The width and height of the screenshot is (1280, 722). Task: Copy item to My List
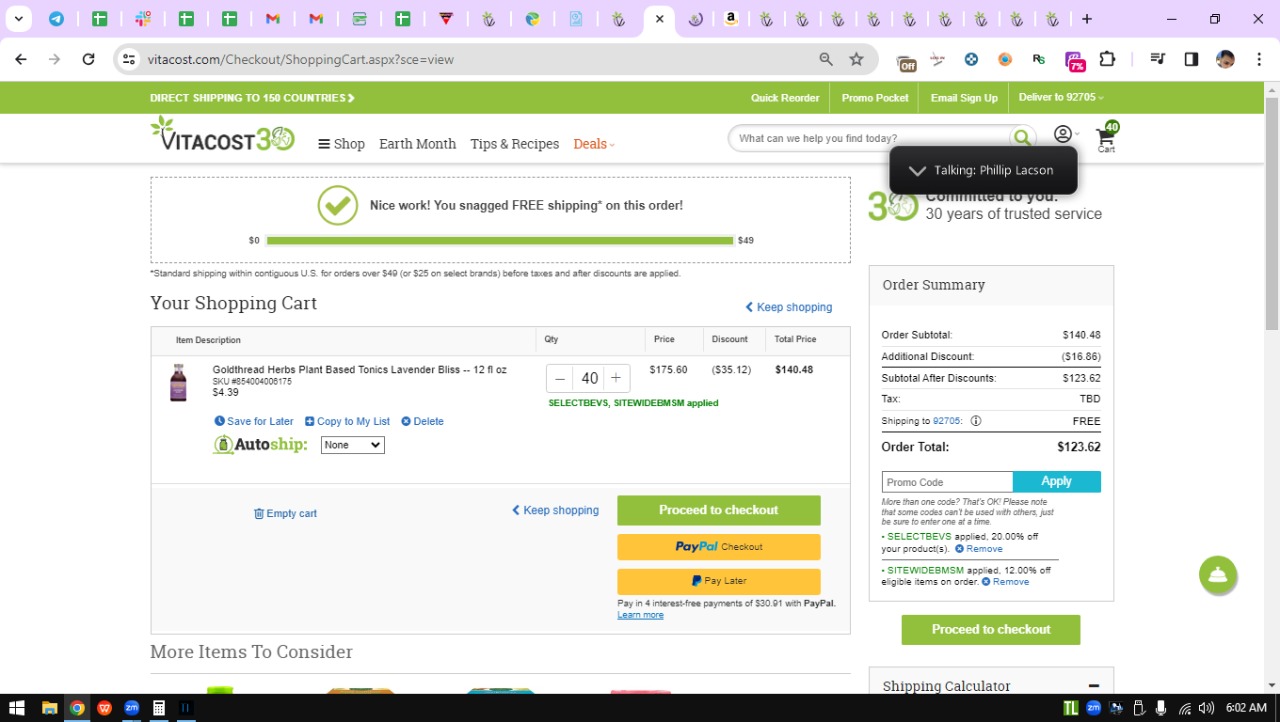(x=347, y=421)
